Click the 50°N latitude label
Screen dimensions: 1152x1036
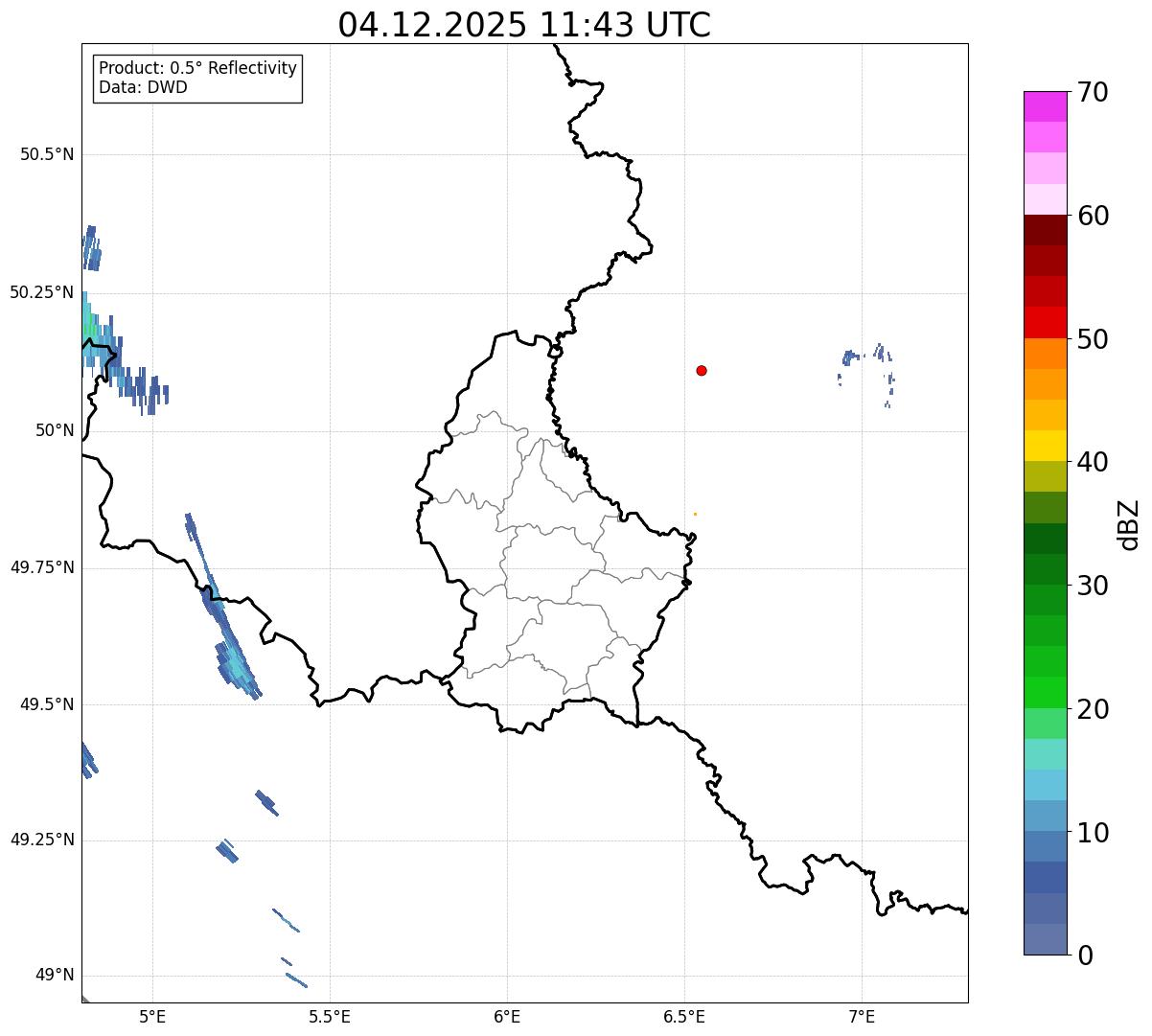click(55, 430)
